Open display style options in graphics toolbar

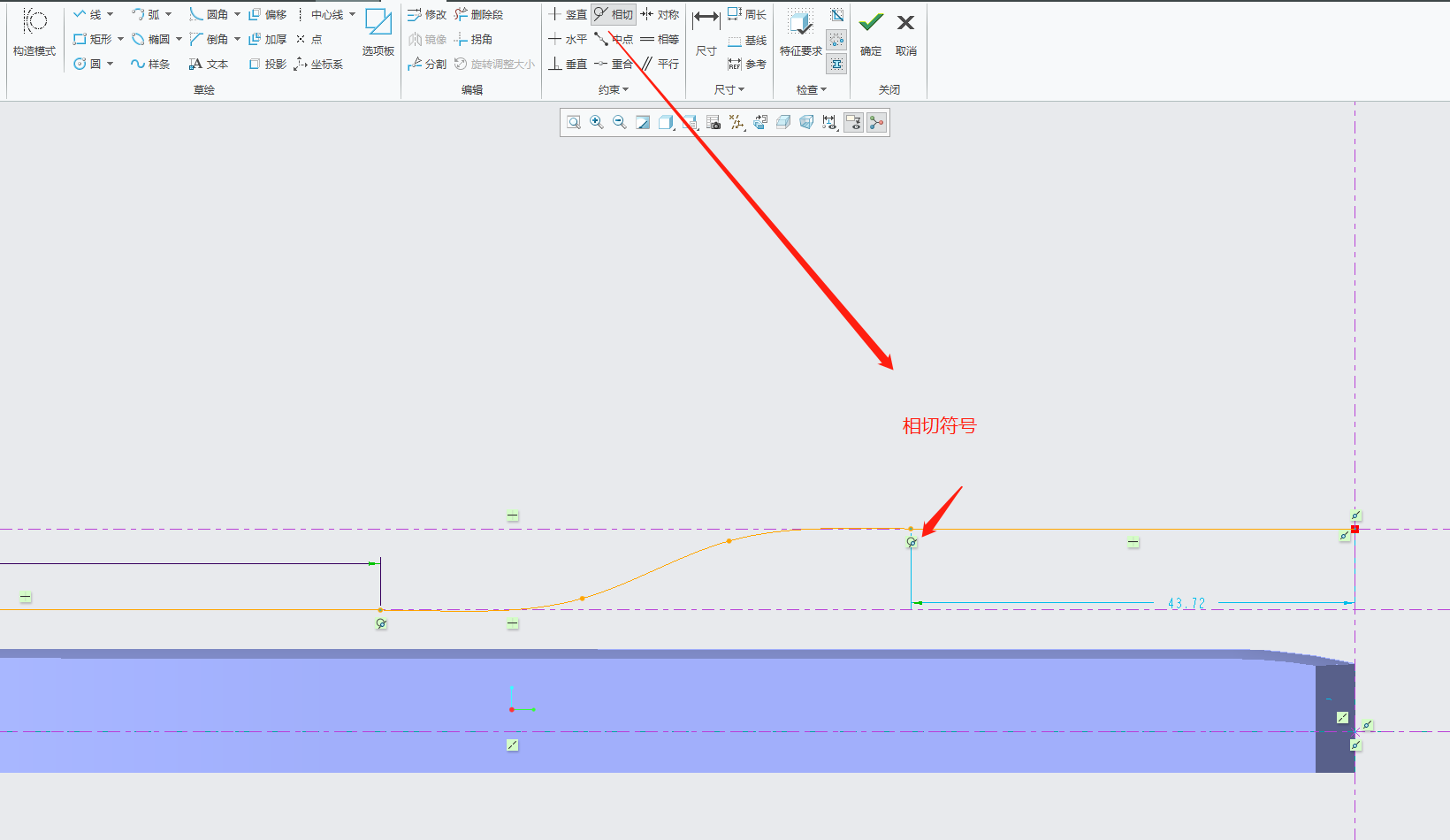667,122
